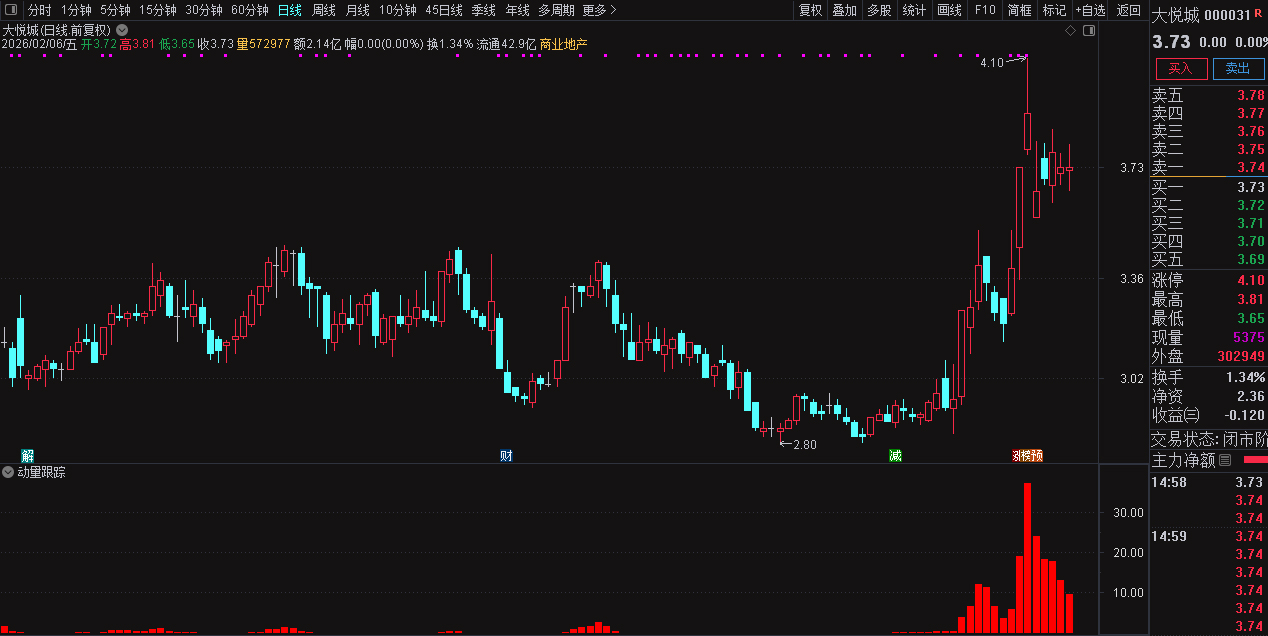This screenshot has width=1268, height=636.
Task: Click the diamond icon atop the chart
Action: point(1070,31)
